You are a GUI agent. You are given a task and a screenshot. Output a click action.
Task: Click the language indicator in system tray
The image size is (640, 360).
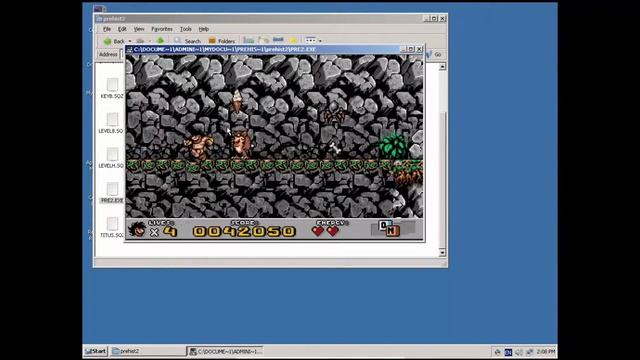coord(508,352)
